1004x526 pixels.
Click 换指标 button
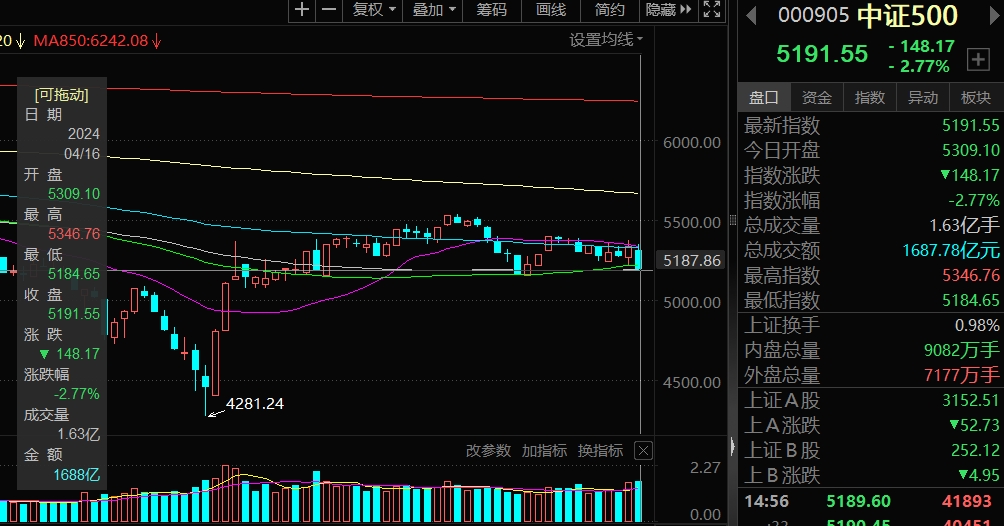click(x=600, y=451)
